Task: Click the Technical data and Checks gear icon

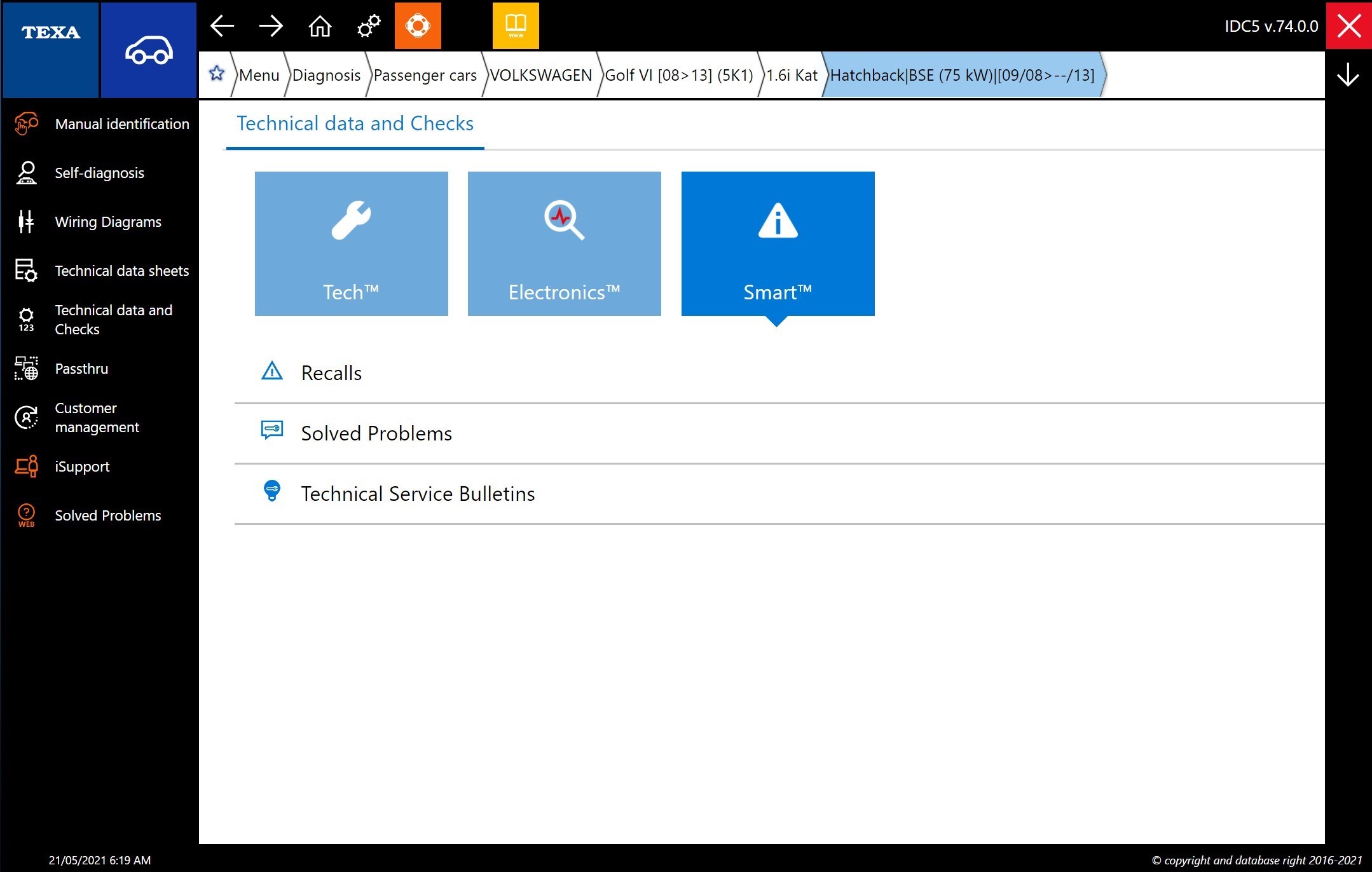Action: coord(26,320)
